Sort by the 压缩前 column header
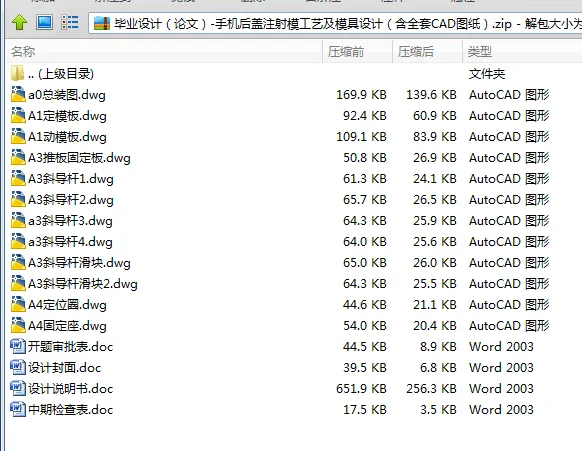 pyautogui.click(x=357, y=51)
